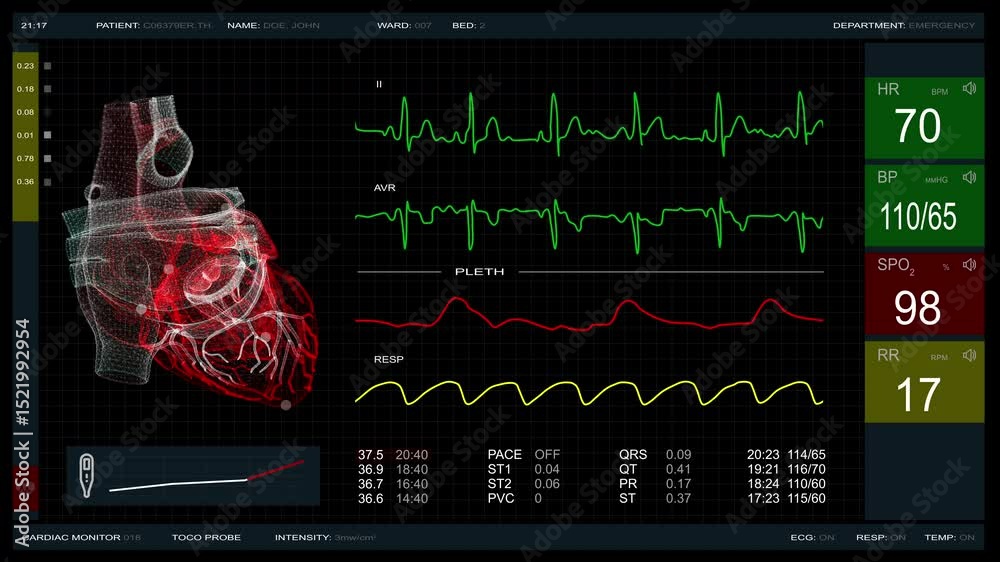Viewport: 1000px width, 562px height.
Task: Select temperature reading 36.7 at 16:40
Action: (393, 484)
